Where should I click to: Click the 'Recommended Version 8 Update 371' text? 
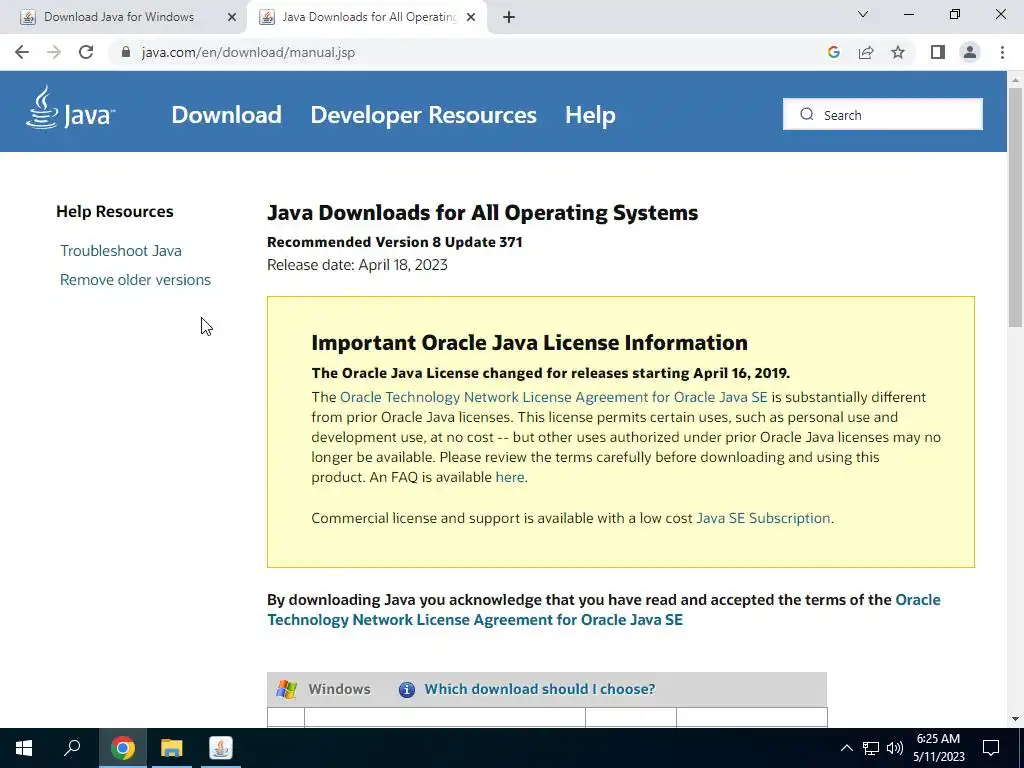click(394, 242)
